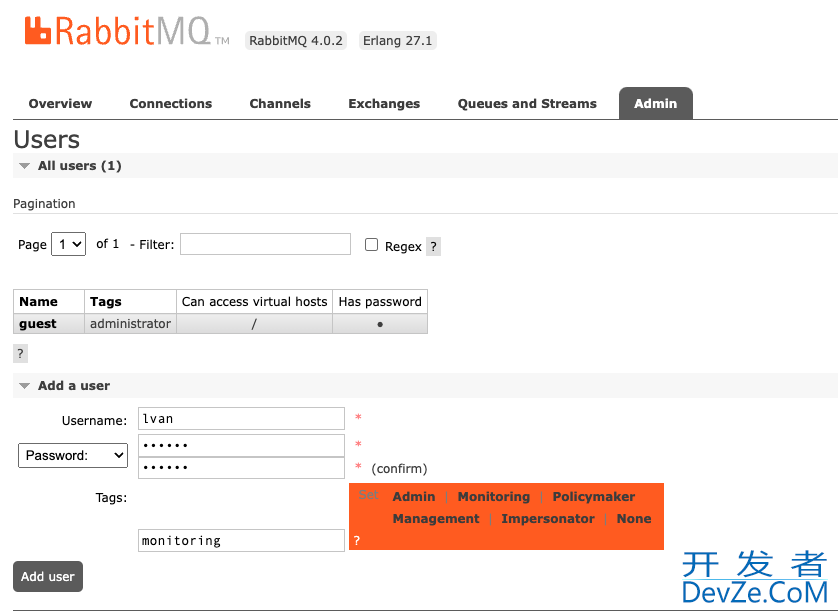Select the Admin tab

click(656, 104)
